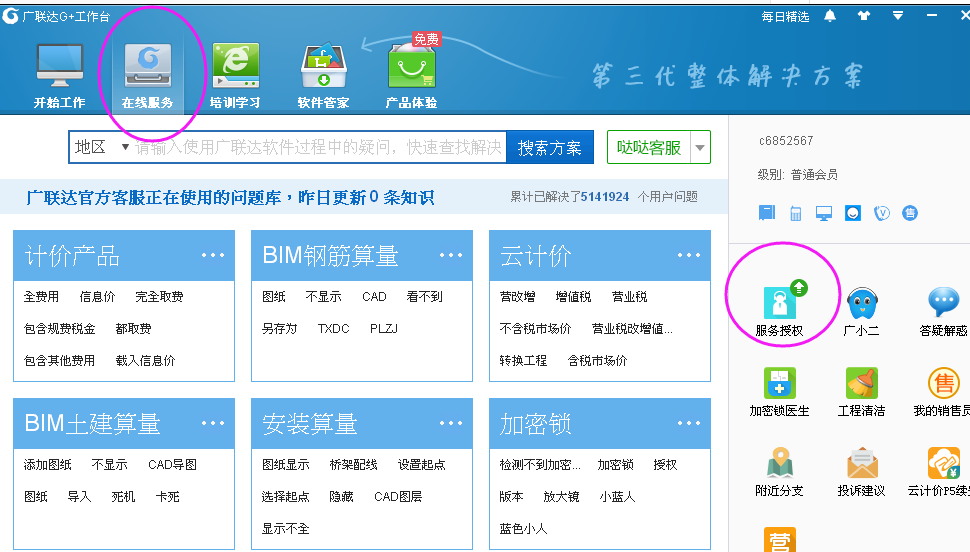Image resolution: width=970 pixels, height=552 pixels.
Task: Click the 放大镜 keyword
Action: pyautogui.click(x=562, y=497)
